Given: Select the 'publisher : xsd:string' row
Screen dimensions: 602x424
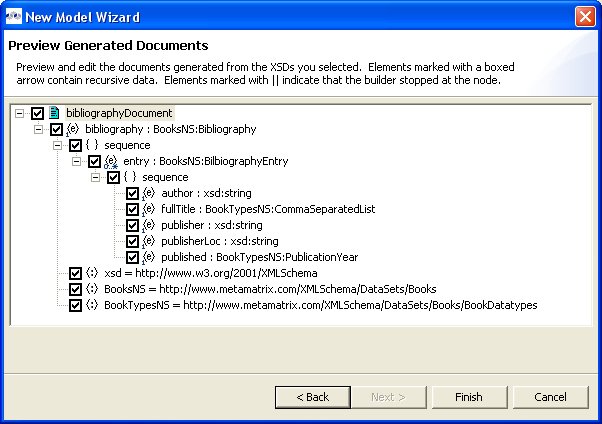Looking at the screenshot, I should point(212,225).
